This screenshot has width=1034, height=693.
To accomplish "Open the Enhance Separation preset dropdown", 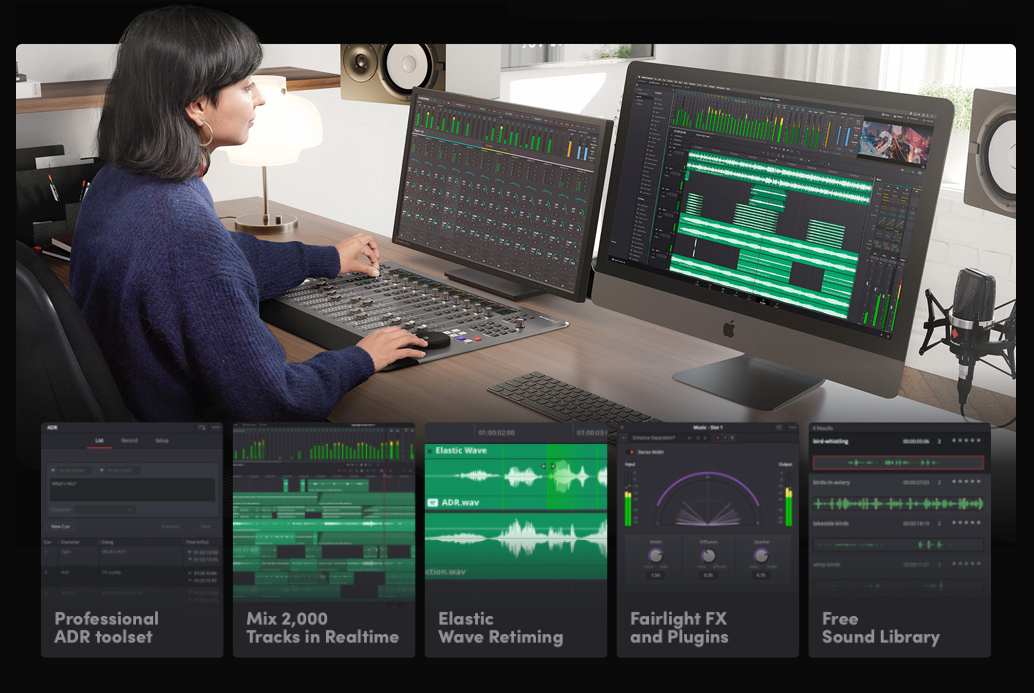I will tap(663, 438).
